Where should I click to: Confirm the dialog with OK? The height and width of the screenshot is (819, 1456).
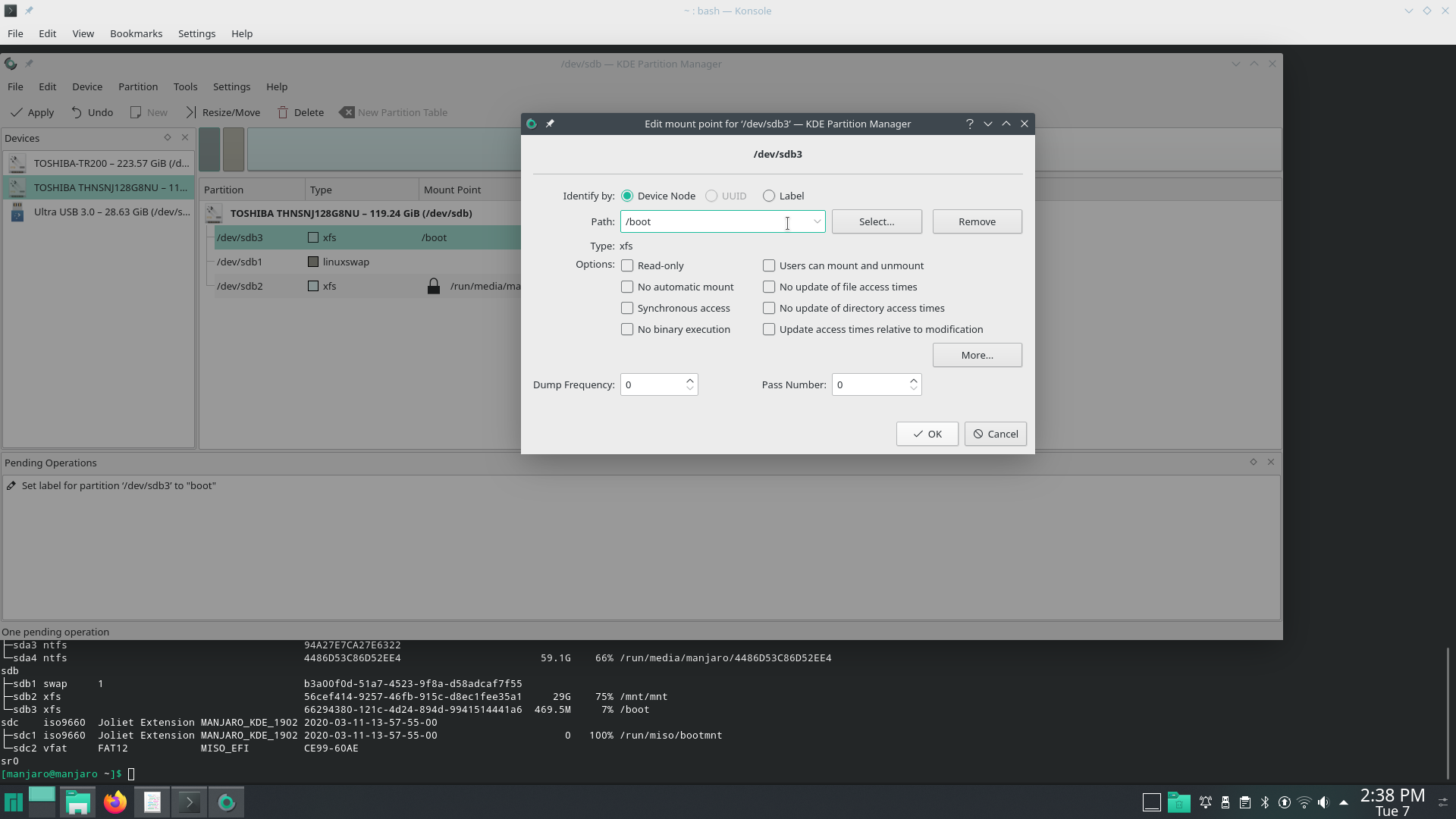[x=927, y=434]
